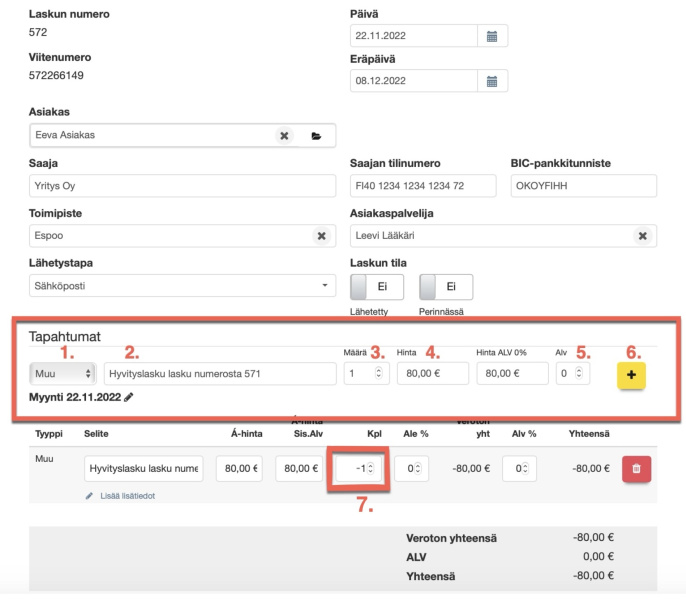Click the invoice number 572 text
The image size is (686, 599).
(38, 32)
